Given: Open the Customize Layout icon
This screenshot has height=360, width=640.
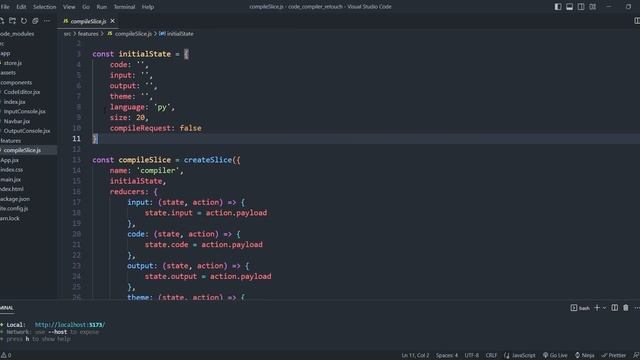Looking at the screenshot, I should (592, 7).
